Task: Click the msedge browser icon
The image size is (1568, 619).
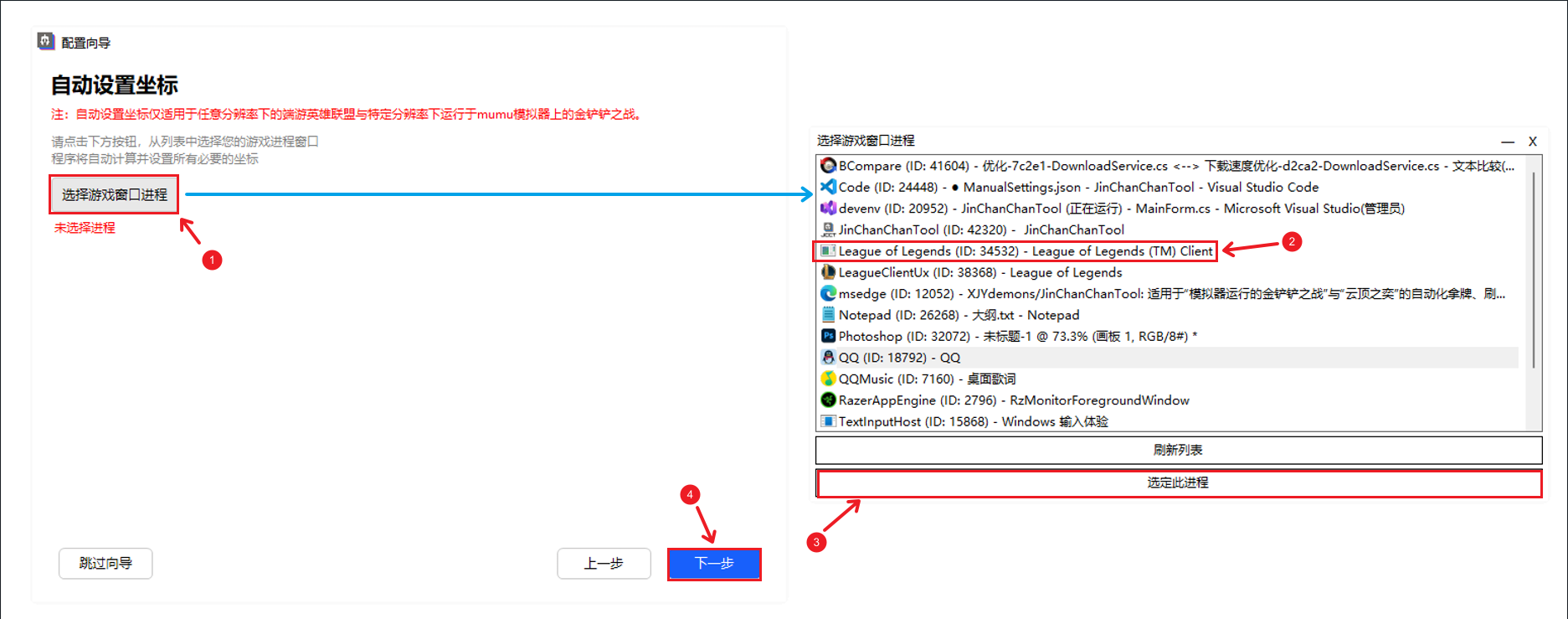Action: point(828,293)
